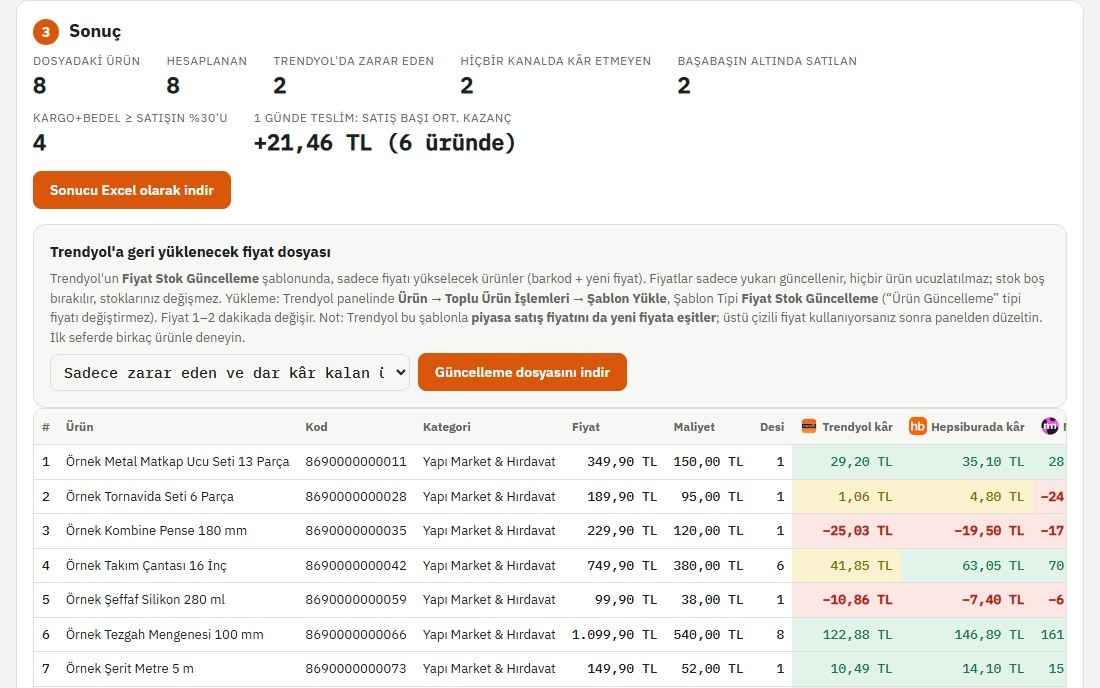Click the 'Hepsiburada kâr' column header text

tap(977, 426)
